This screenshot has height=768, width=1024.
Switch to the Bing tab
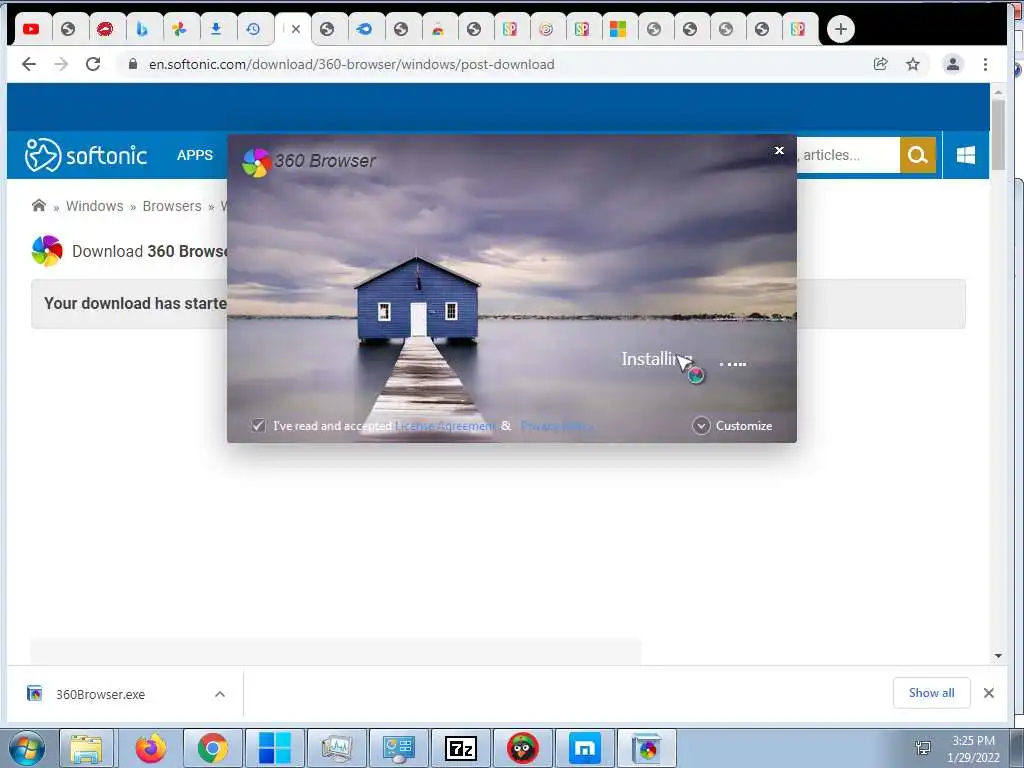[x=142, y=29]
